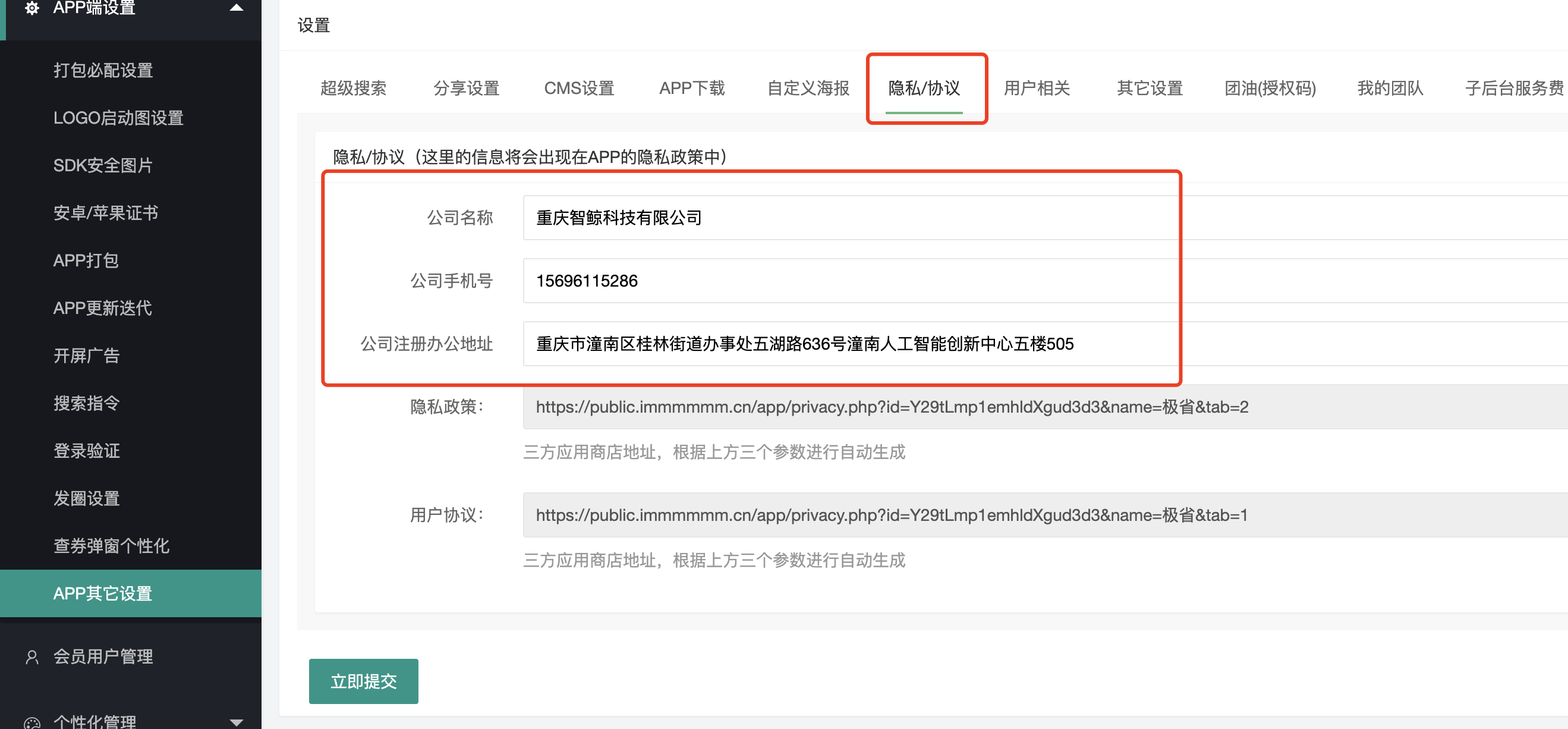Click the 公司名称 input field
Viewport: 1568px width, 729px height.
coord(1045,218)
